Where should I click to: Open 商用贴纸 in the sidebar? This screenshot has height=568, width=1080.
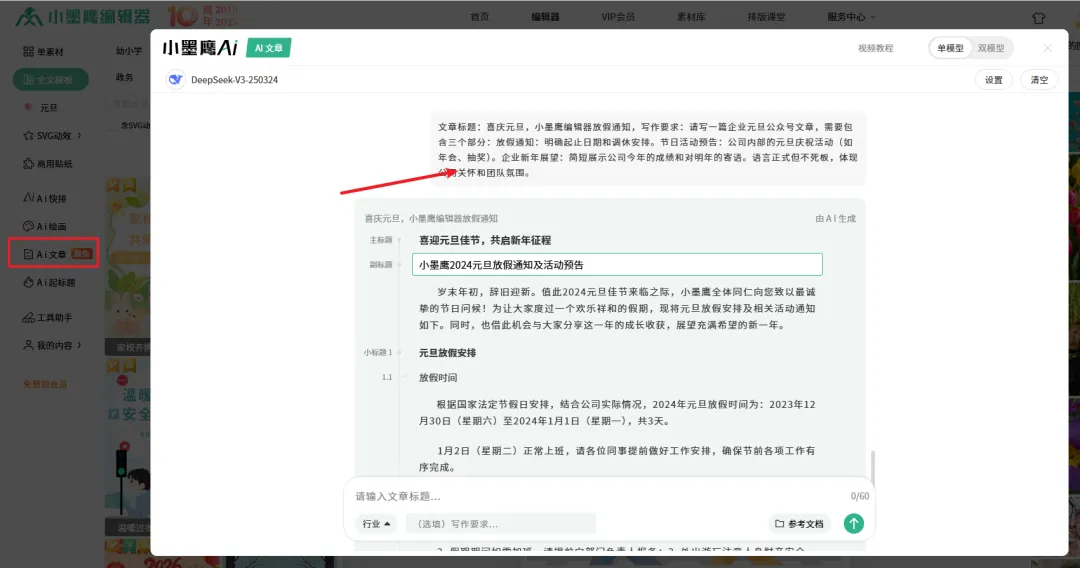point(48,164)
